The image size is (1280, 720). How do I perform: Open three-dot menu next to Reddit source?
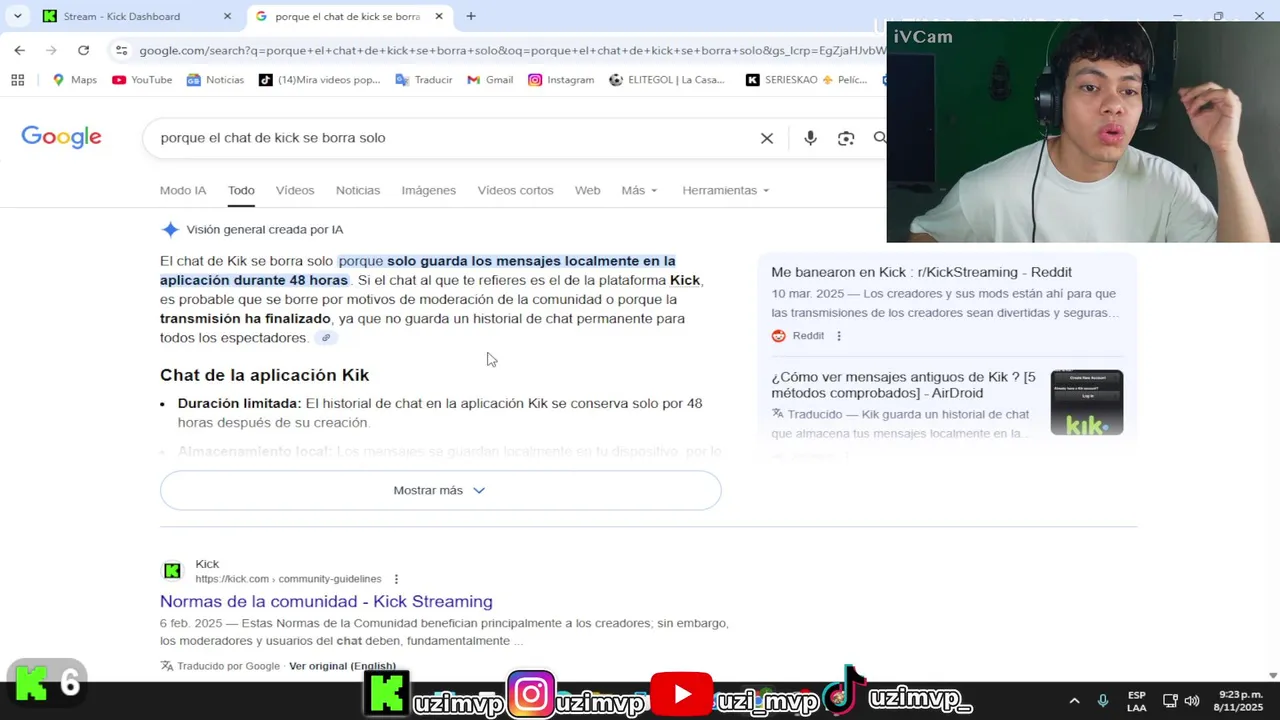pos(839,336)
